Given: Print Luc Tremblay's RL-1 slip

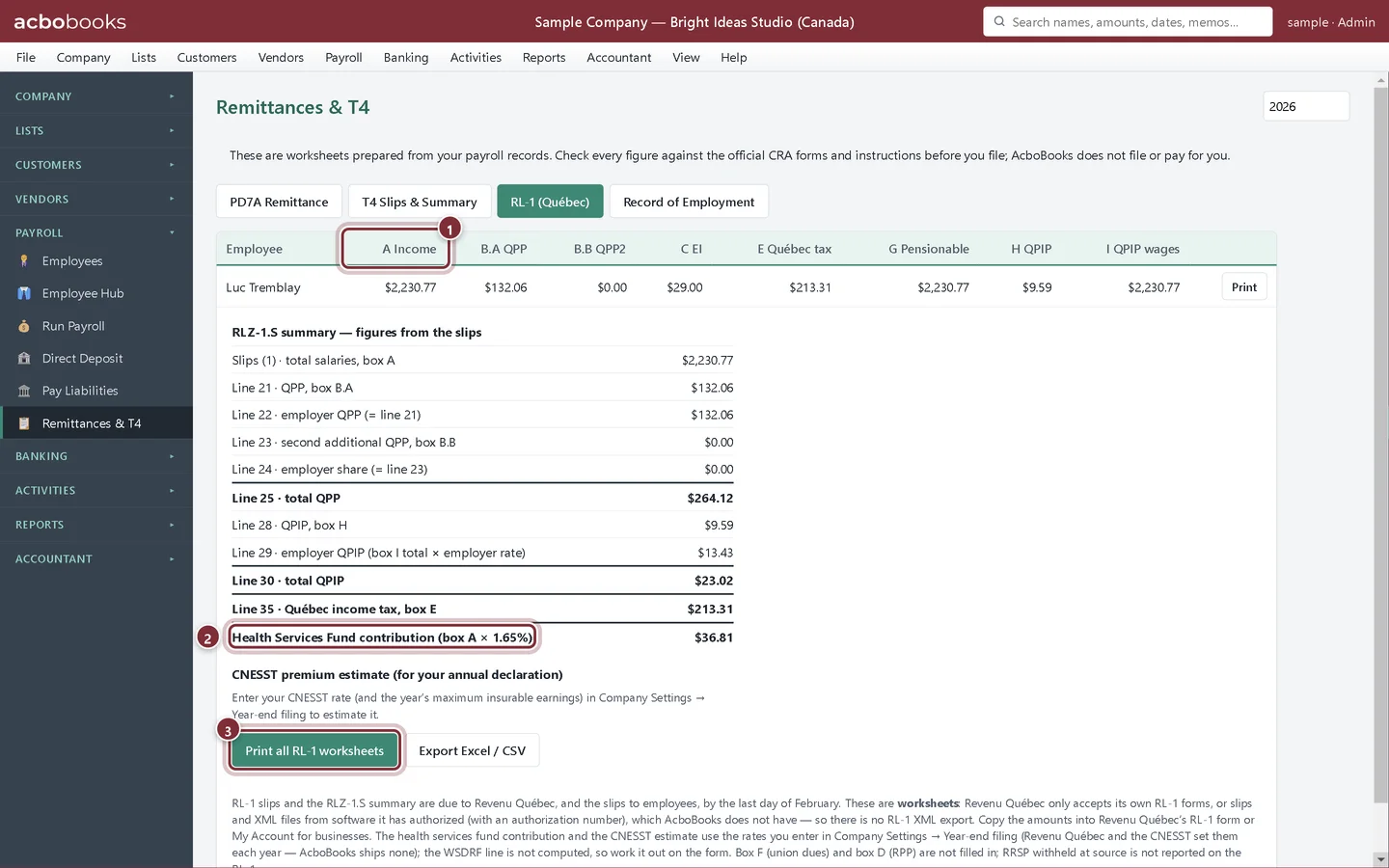Looking at the screenshot, I should (x=1244, y=287).
